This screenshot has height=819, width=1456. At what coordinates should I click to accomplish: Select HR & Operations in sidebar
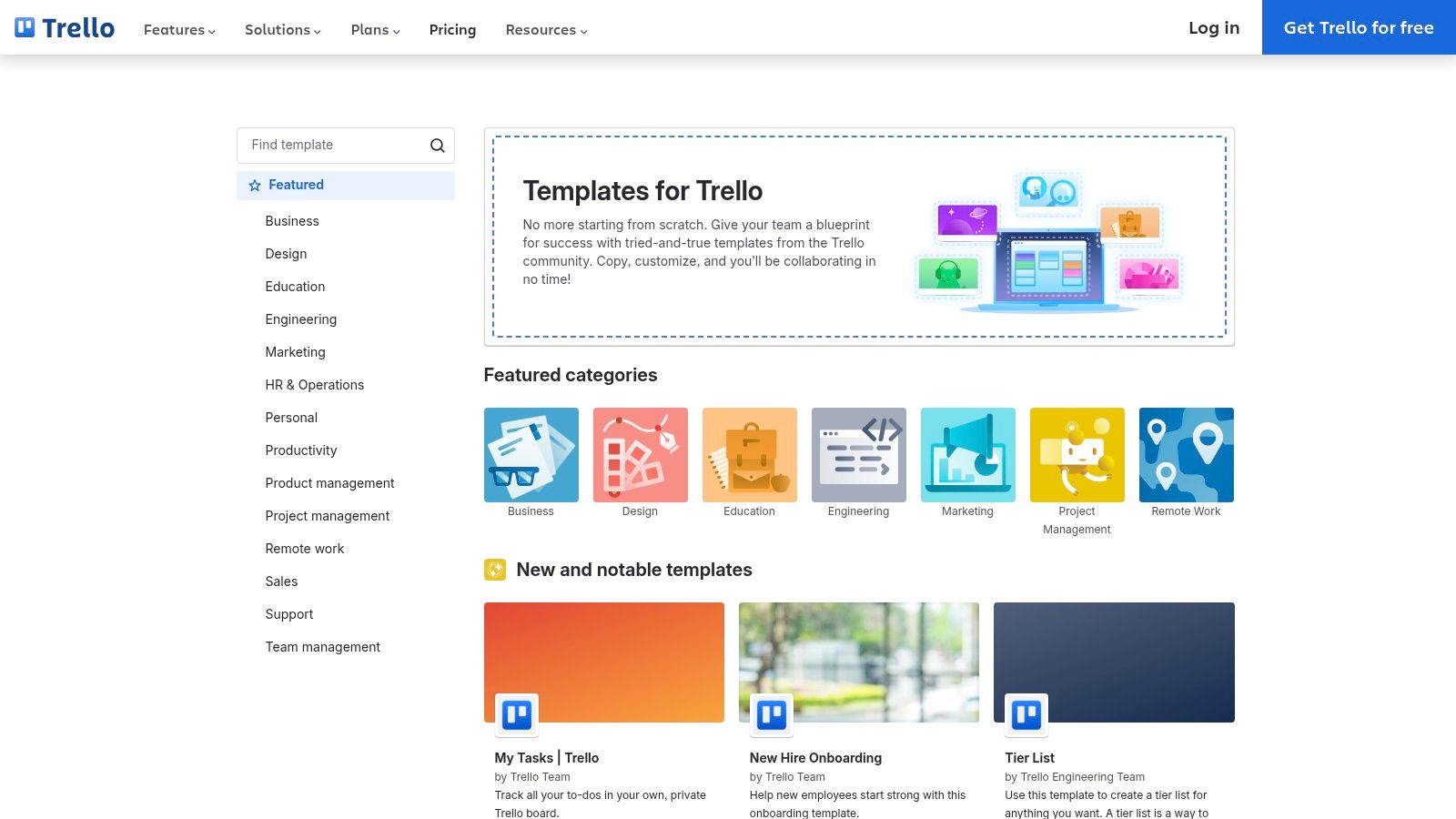(x=315, y=385)
